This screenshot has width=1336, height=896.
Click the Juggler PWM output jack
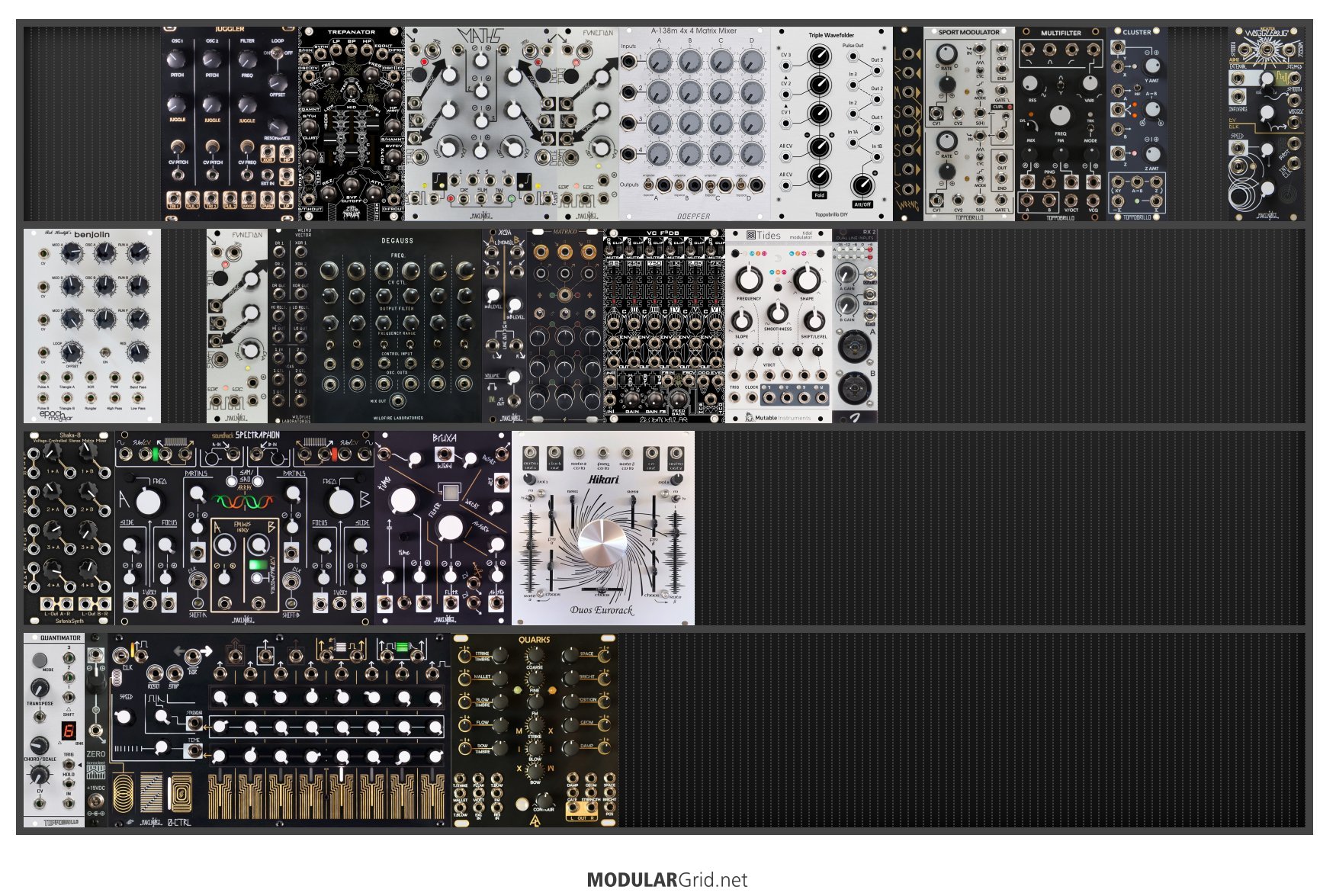pos(267,200)
